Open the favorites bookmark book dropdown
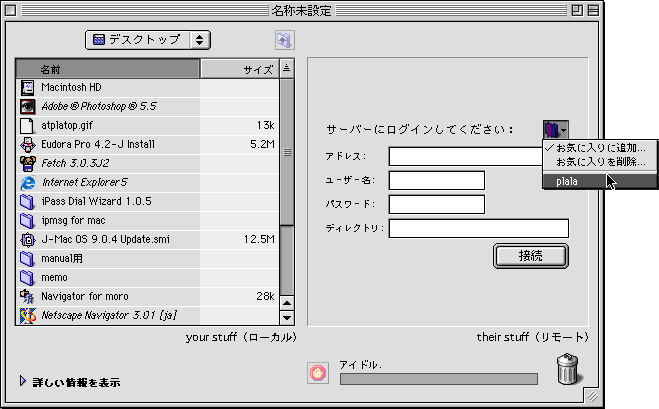This screenshot has width=659, height=409. [x=555, y=130]
